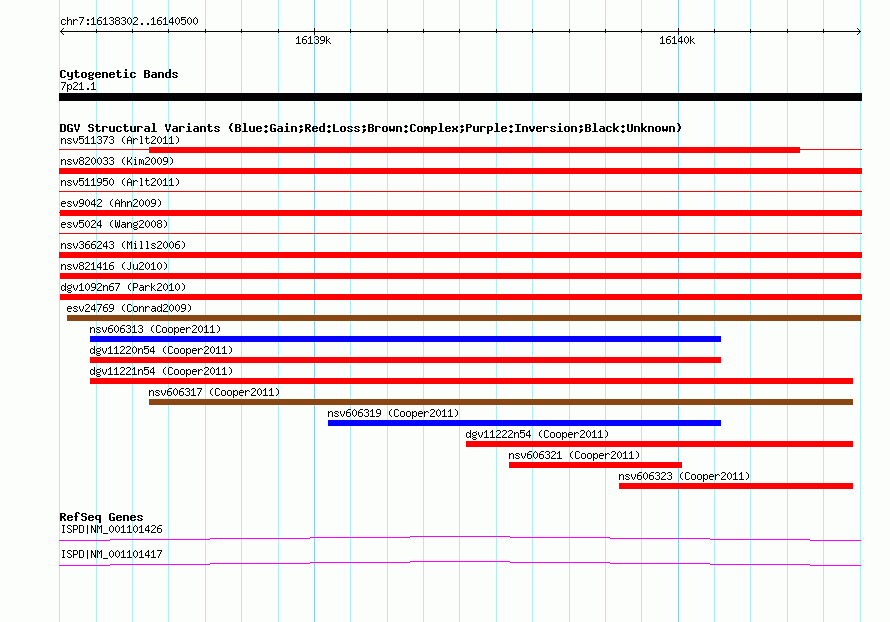This screenshot has width=890, height=622.
Task: Click the 16139k ruler tick label
Action: tap(313, 40)
